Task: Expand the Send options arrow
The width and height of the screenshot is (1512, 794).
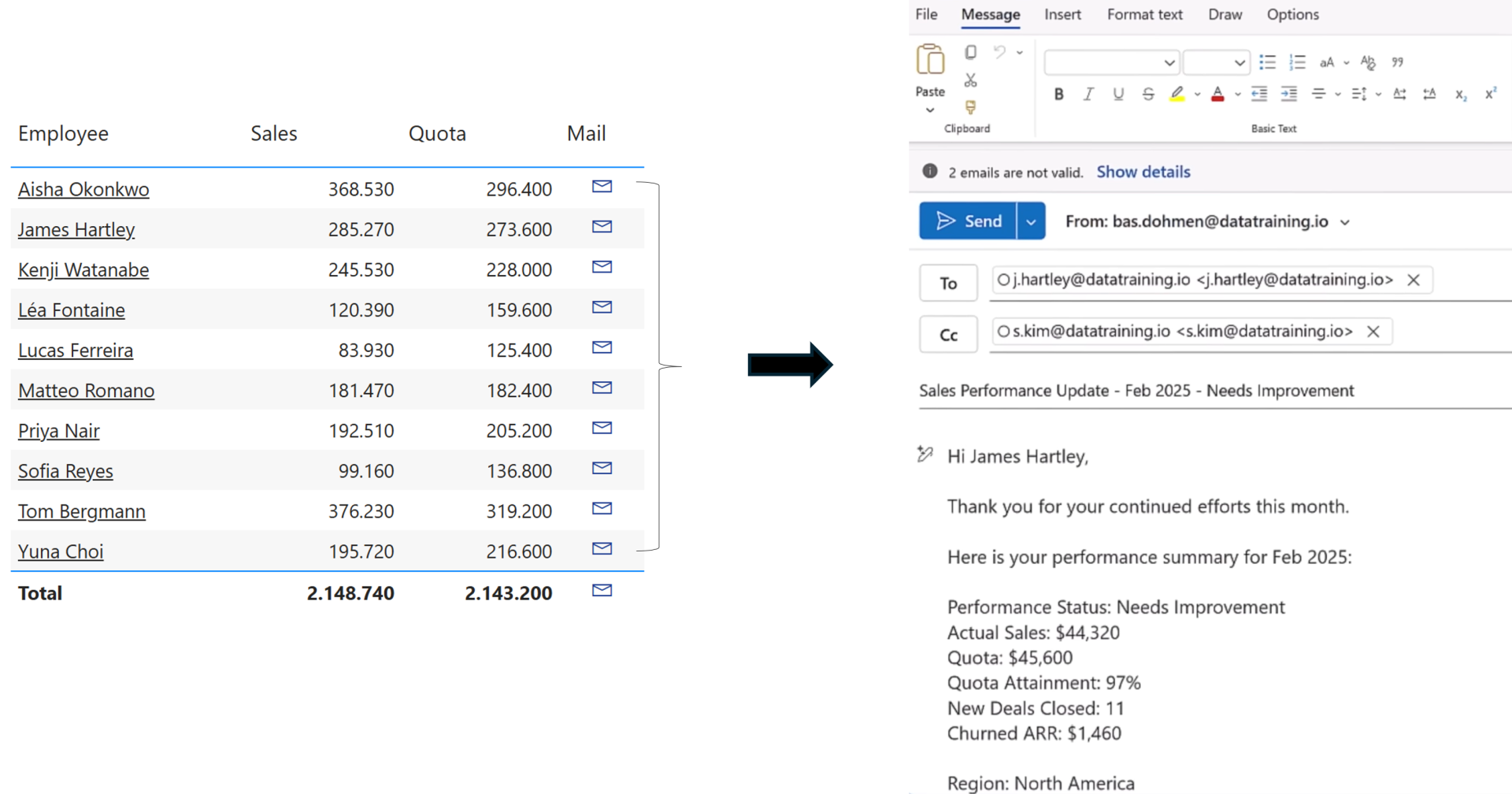Action: coord(1031,221)
